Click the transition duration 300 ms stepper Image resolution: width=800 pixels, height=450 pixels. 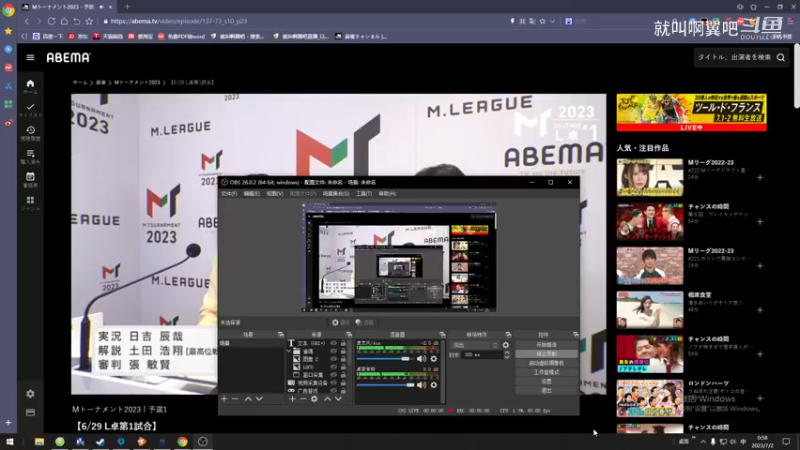507,355
